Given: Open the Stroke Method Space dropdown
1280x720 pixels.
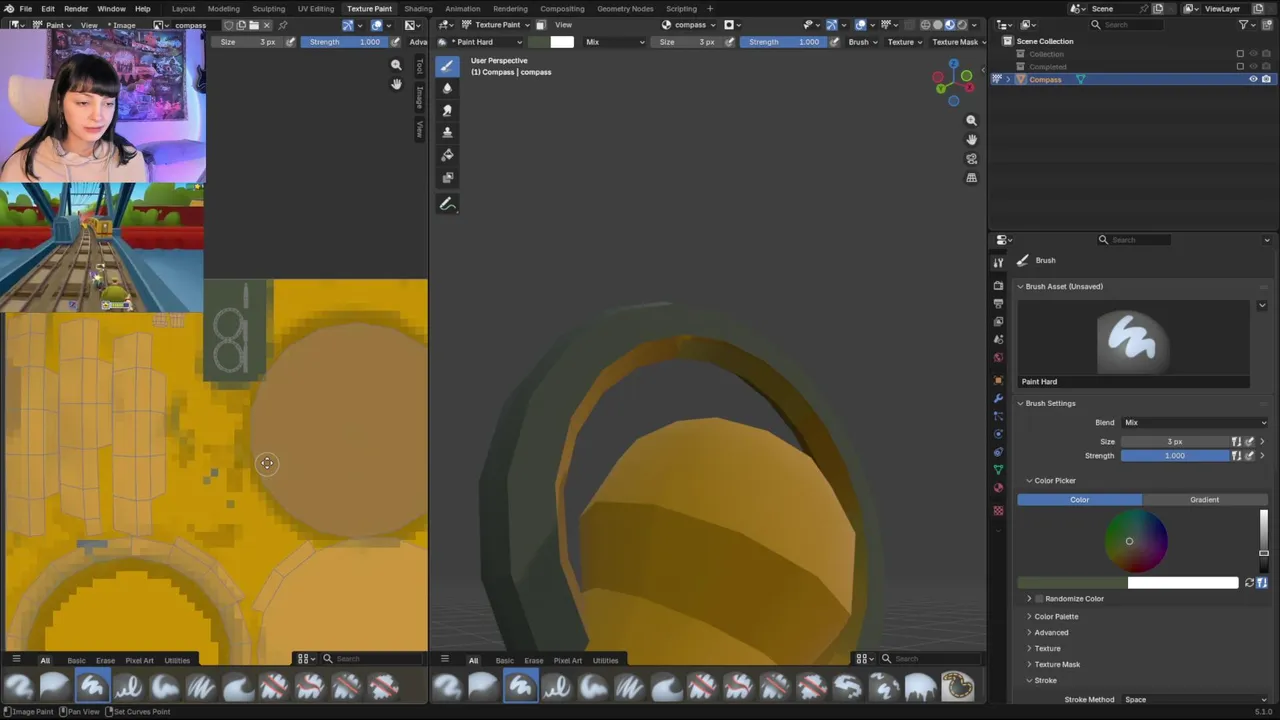Looking at the screenshot, I should tap(1194, 700).
